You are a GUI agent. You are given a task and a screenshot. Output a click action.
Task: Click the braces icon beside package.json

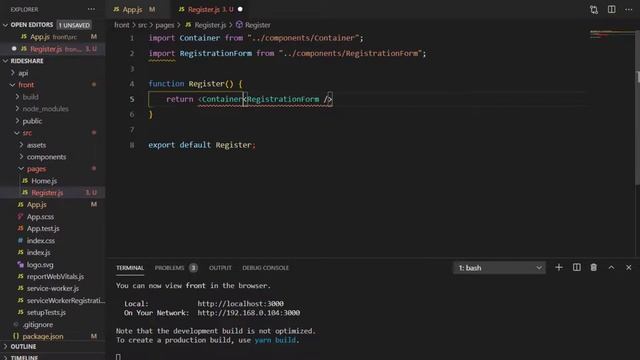coord(16,336)
